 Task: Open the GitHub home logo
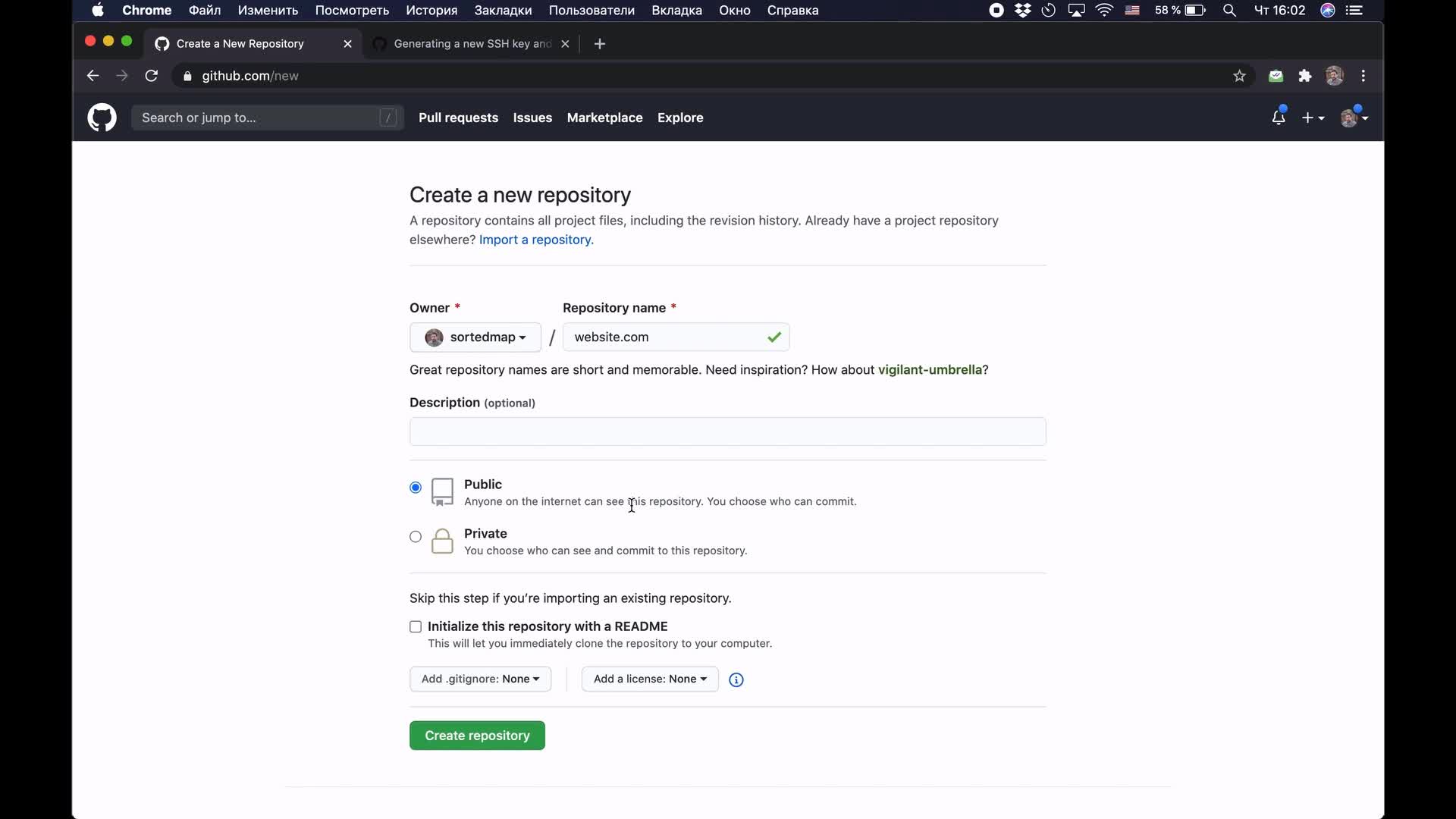click(x=102, y=118)
